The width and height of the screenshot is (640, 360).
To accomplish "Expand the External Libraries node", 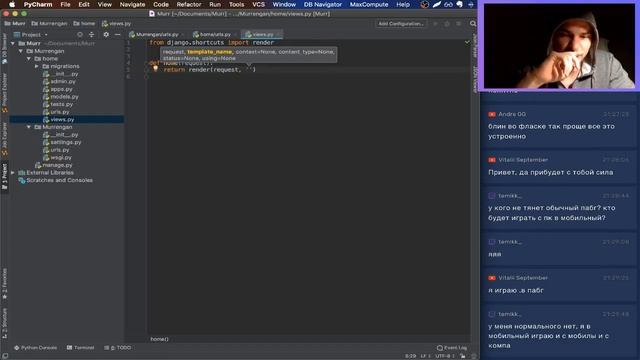I will [13, 173].
